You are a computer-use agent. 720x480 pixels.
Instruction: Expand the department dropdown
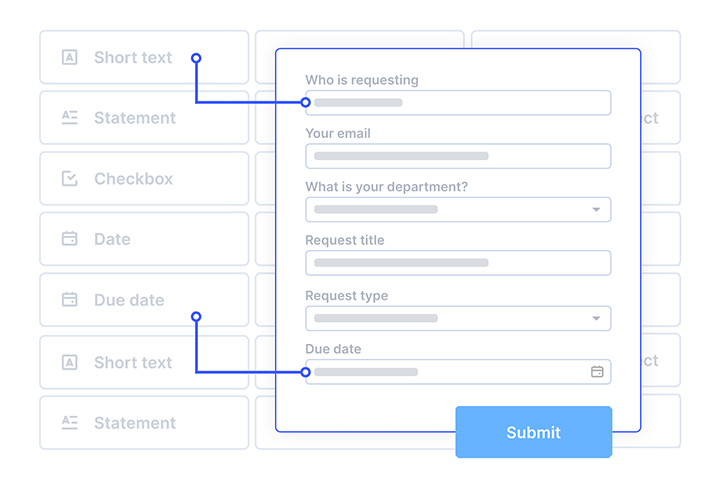pos(596,210)
